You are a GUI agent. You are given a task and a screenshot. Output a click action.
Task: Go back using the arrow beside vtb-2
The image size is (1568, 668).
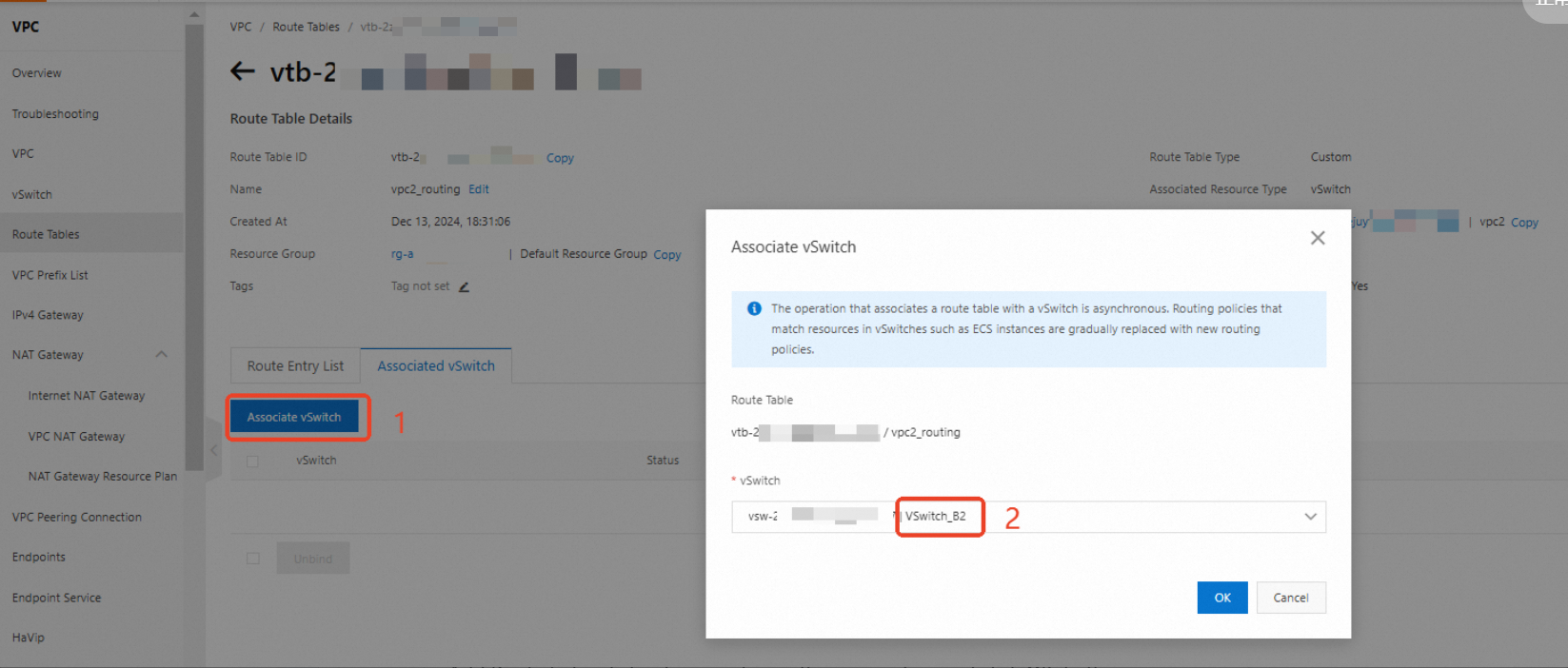243,70
